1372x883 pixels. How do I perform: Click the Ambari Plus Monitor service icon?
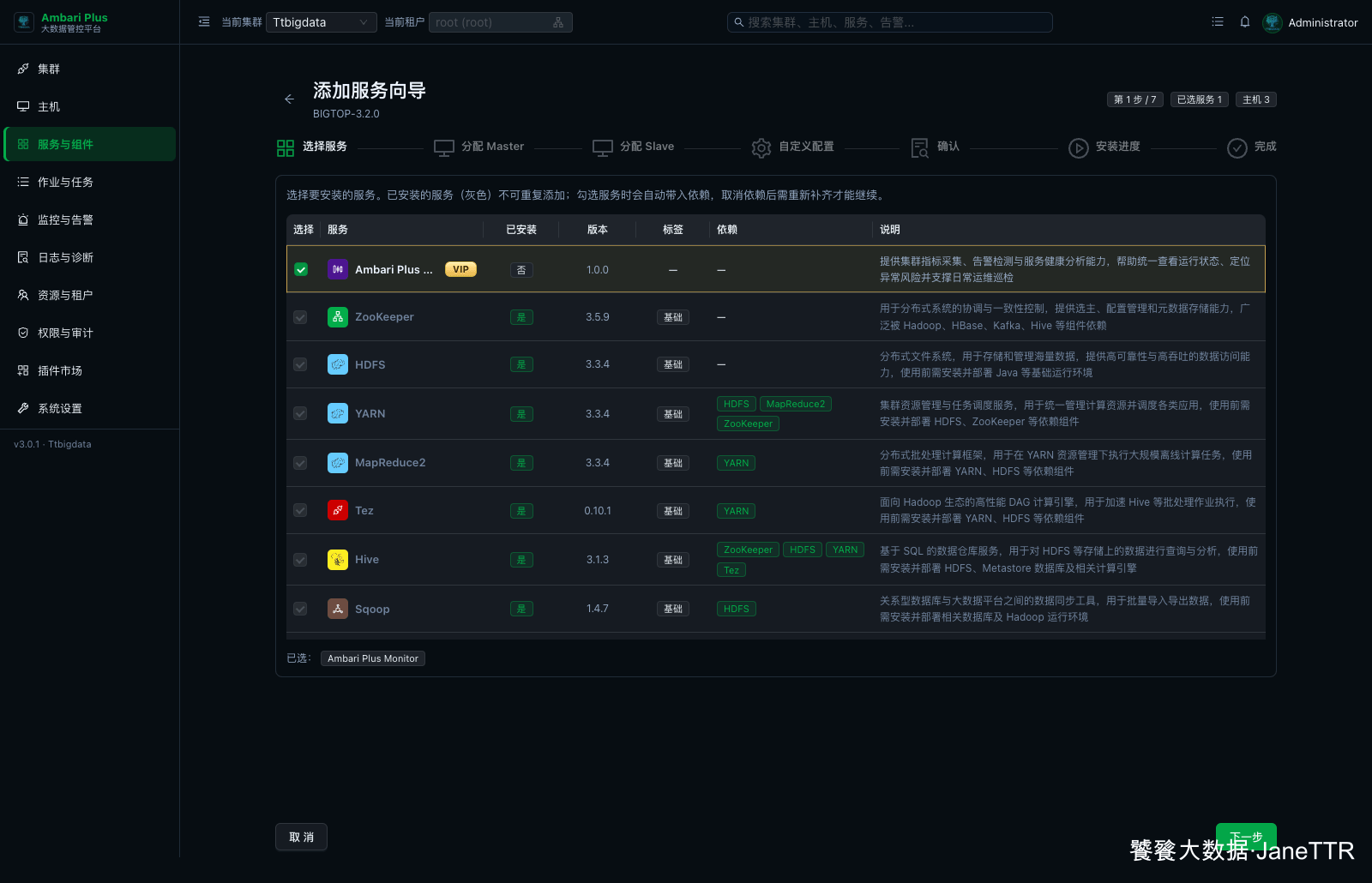(338, 269)
